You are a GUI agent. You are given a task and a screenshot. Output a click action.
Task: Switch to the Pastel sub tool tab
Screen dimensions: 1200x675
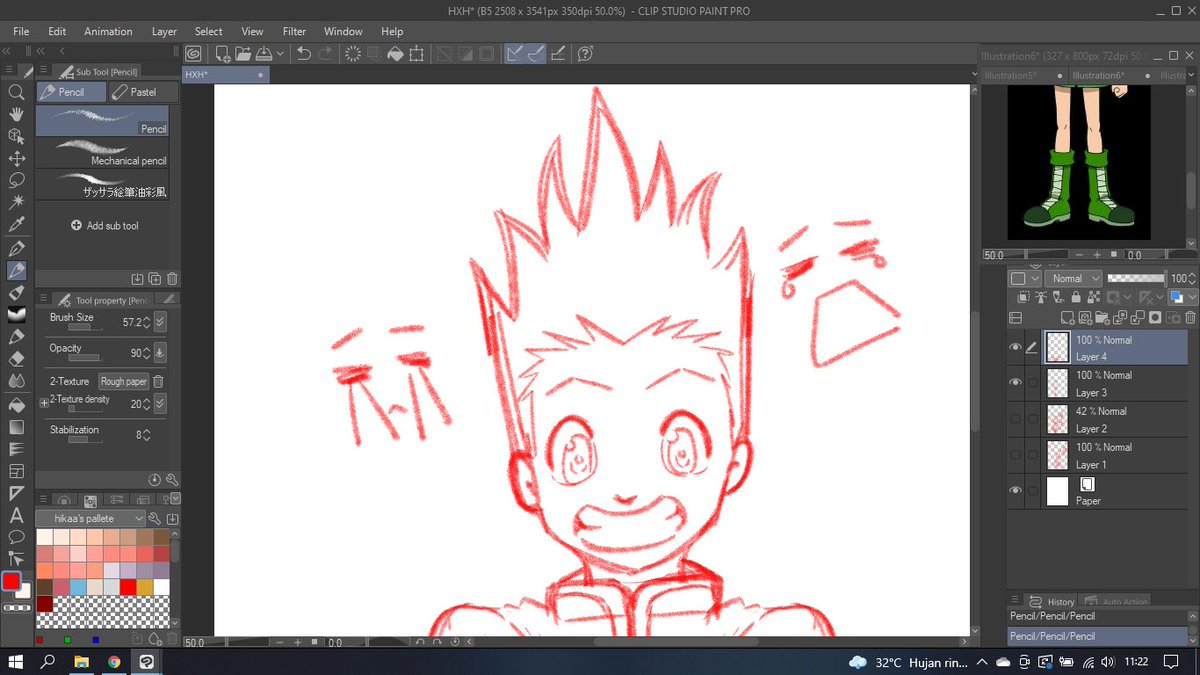pos(143,92)
